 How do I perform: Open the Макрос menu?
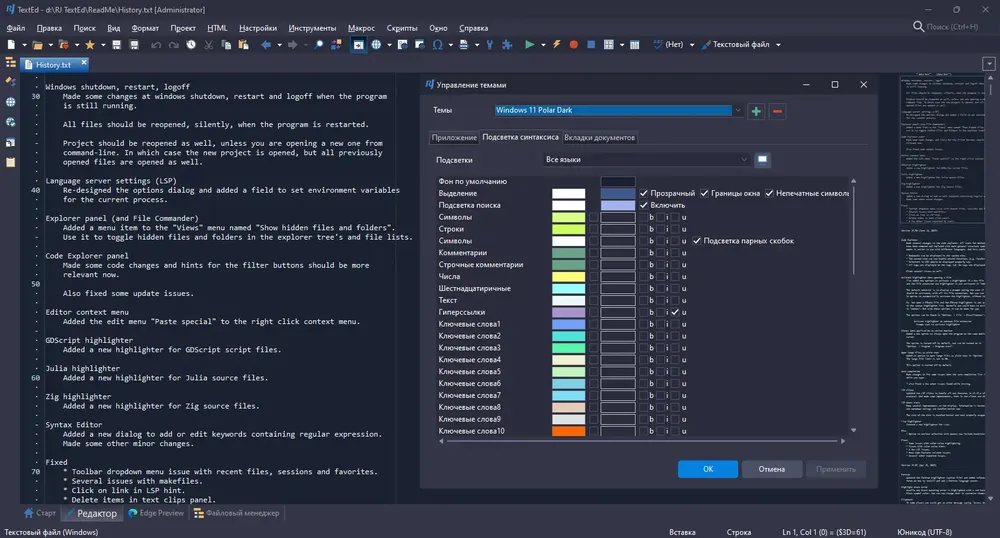(361, 28)
